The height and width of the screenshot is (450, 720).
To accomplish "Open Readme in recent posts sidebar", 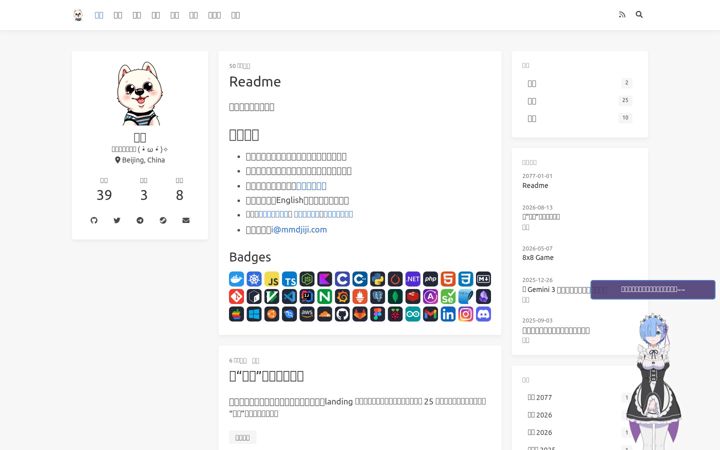I will [x=535, y=186].
